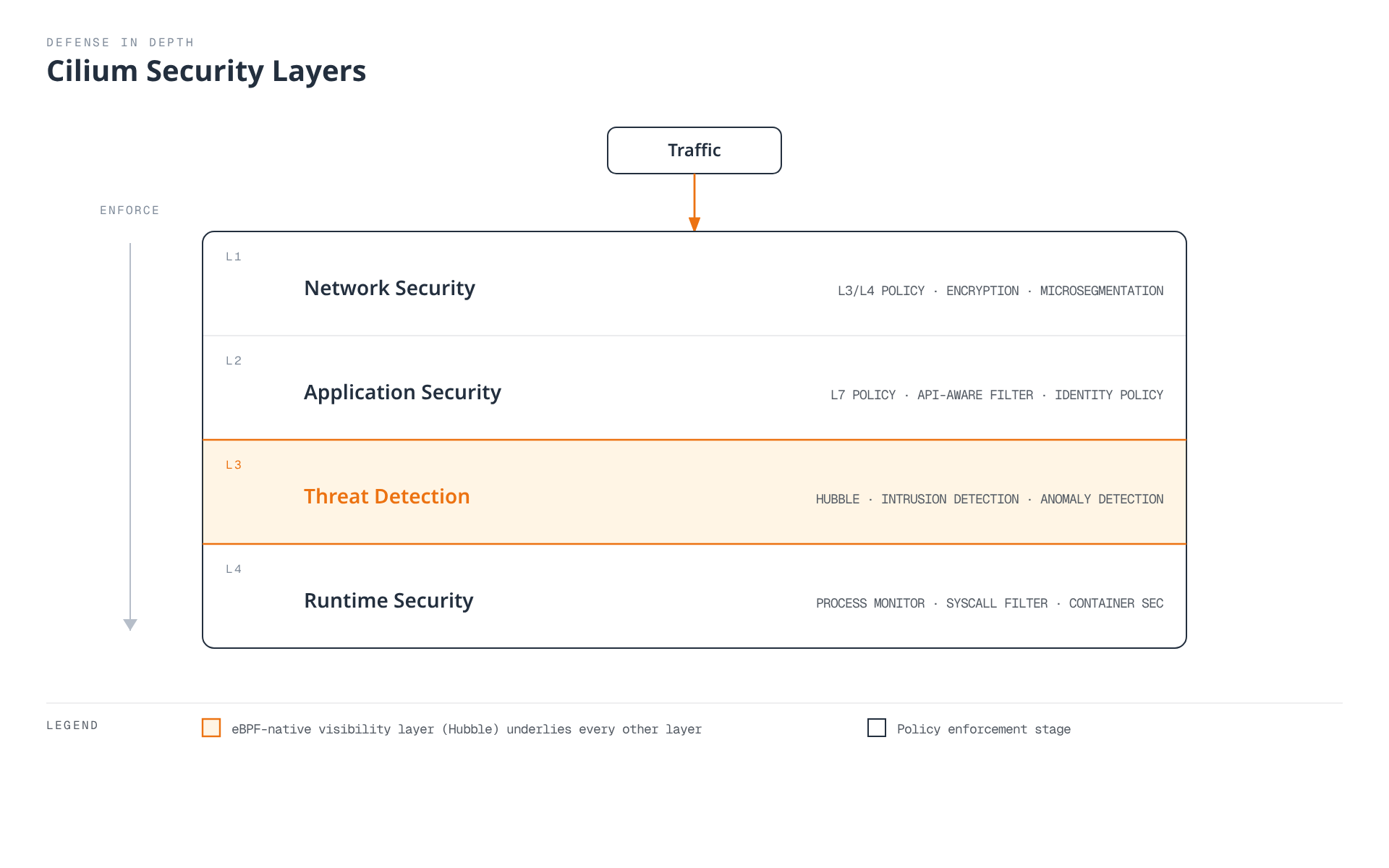Click the L4 layer label

234,569
